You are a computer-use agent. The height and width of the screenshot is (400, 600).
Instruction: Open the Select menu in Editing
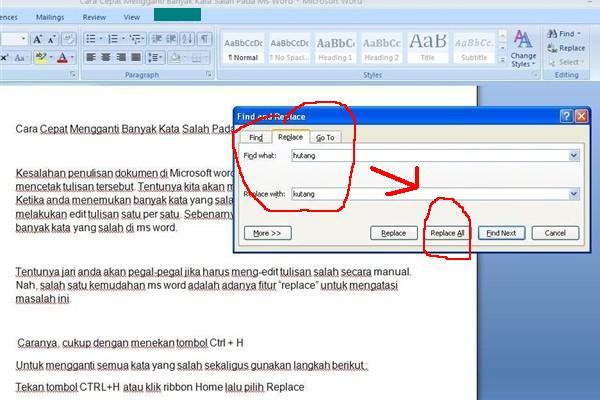(566, 62)
